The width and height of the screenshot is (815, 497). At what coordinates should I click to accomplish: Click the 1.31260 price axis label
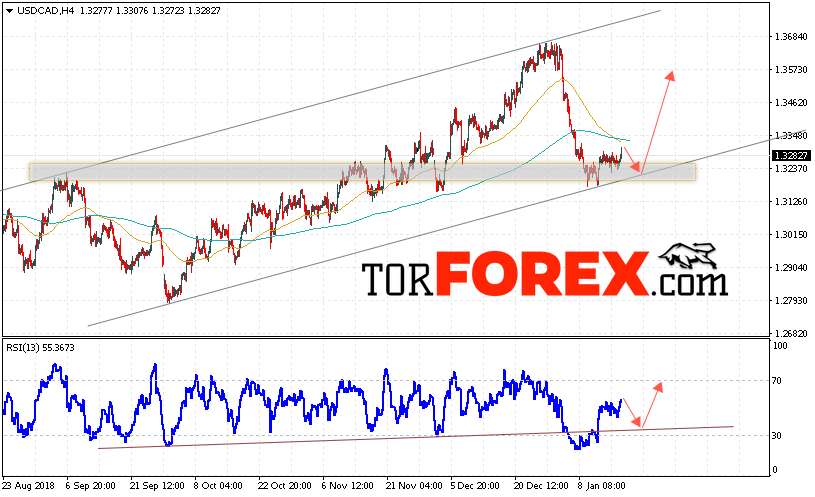[791, 202]
